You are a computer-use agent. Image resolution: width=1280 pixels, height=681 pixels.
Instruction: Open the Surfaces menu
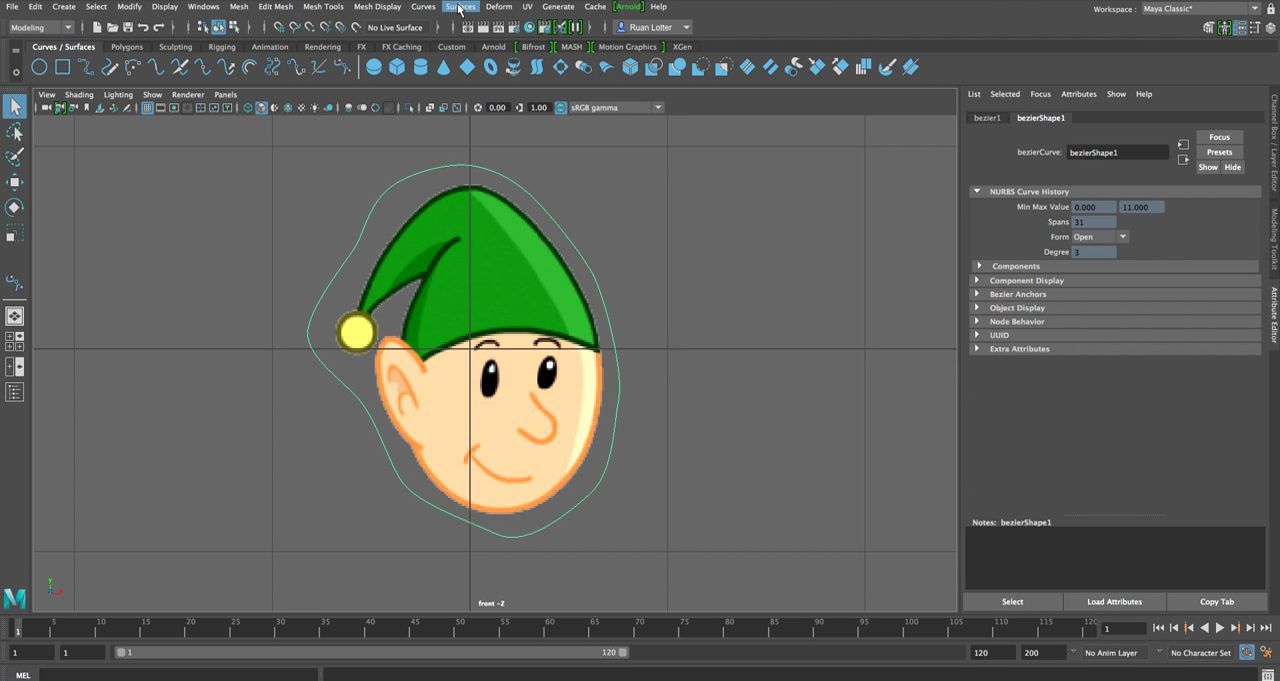tap(460, 6)
